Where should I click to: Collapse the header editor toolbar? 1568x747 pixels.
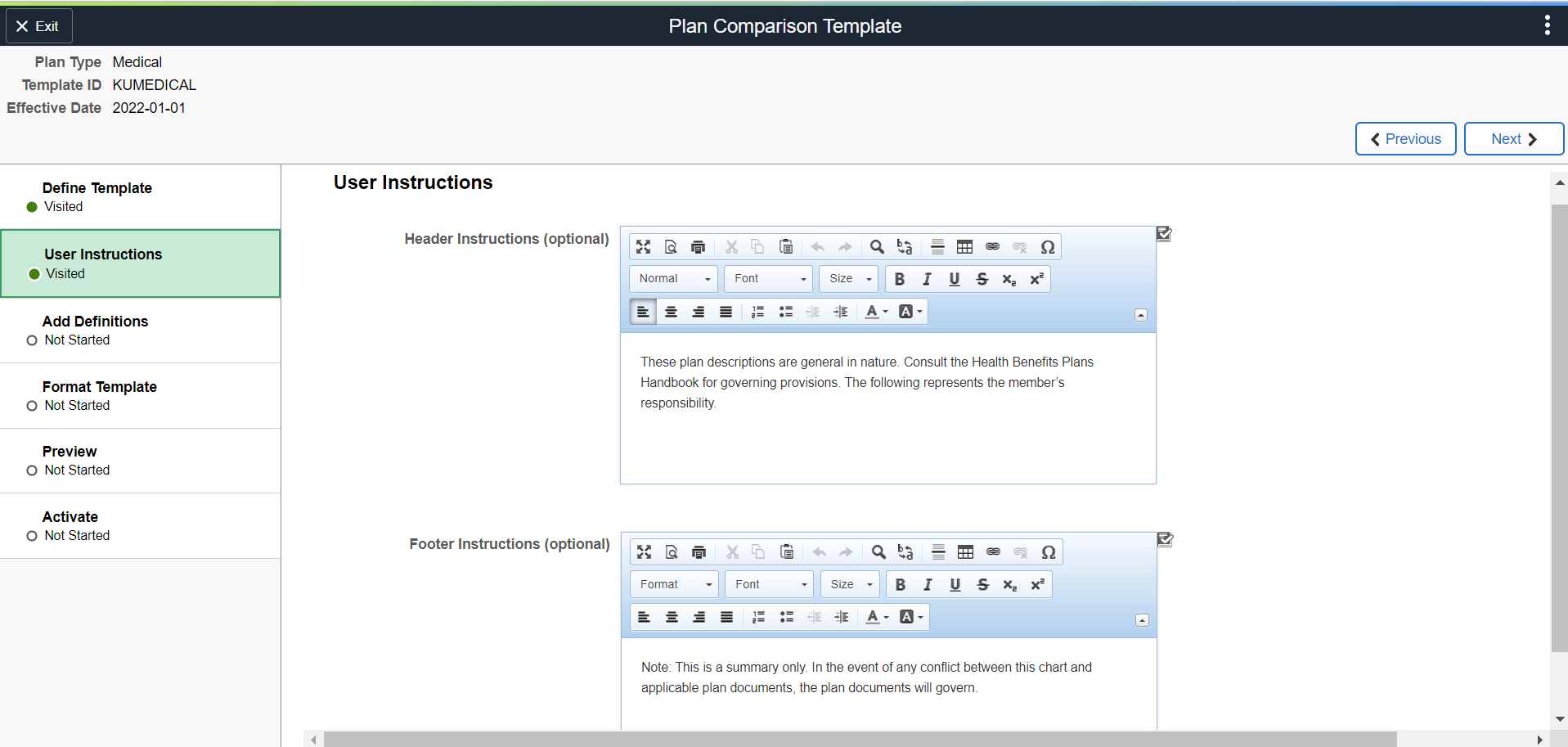(x=1141, y=315)
